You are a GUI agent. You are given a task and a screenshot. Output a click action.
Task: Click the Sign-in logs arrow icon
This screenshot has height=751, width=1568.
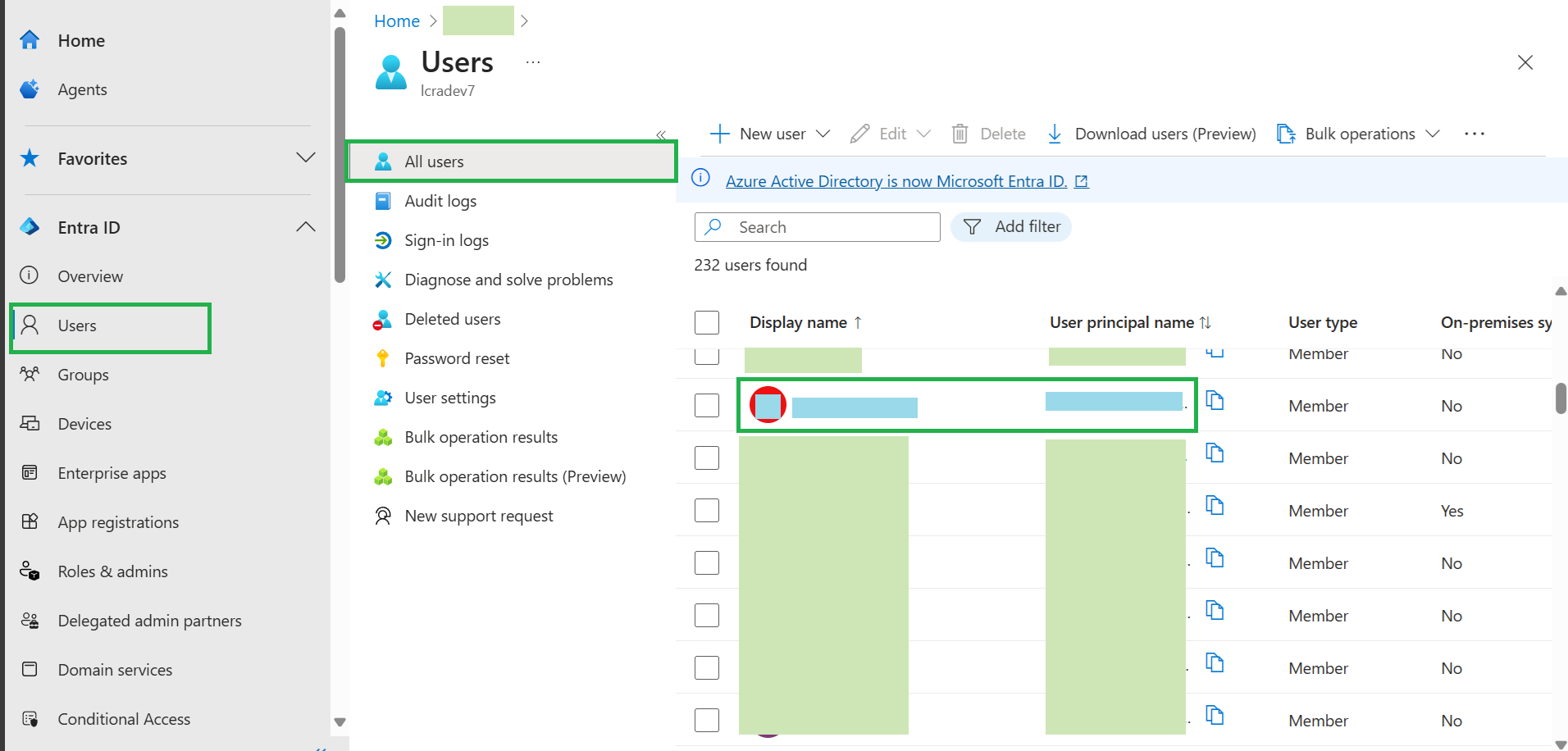383,240
